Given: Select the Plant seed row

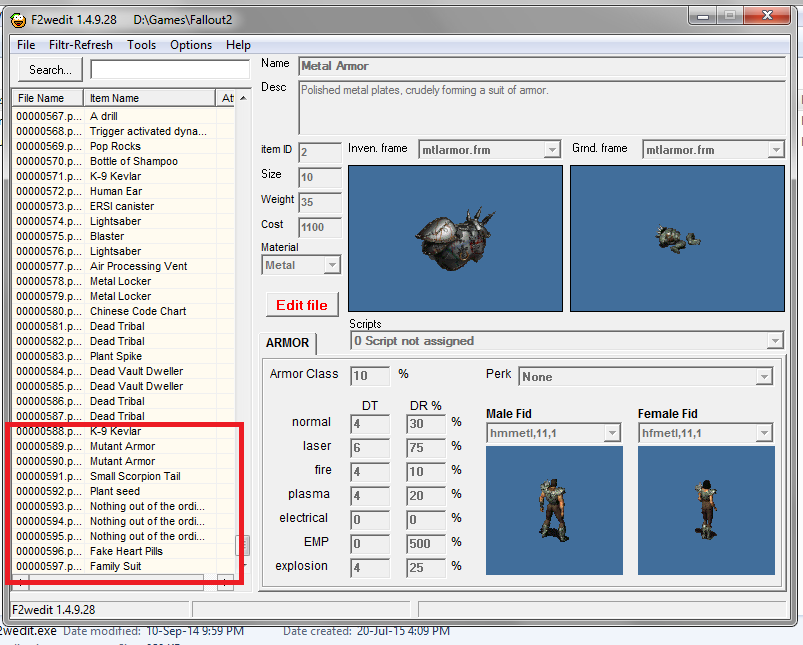Looking at the screenshot, I should [x=123, y=491].
